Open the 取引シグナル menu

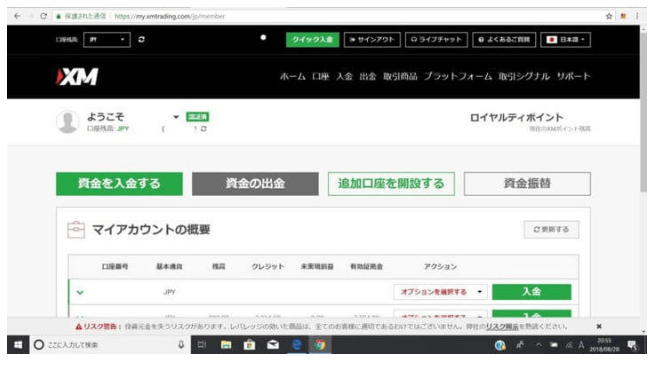(524, 76)
